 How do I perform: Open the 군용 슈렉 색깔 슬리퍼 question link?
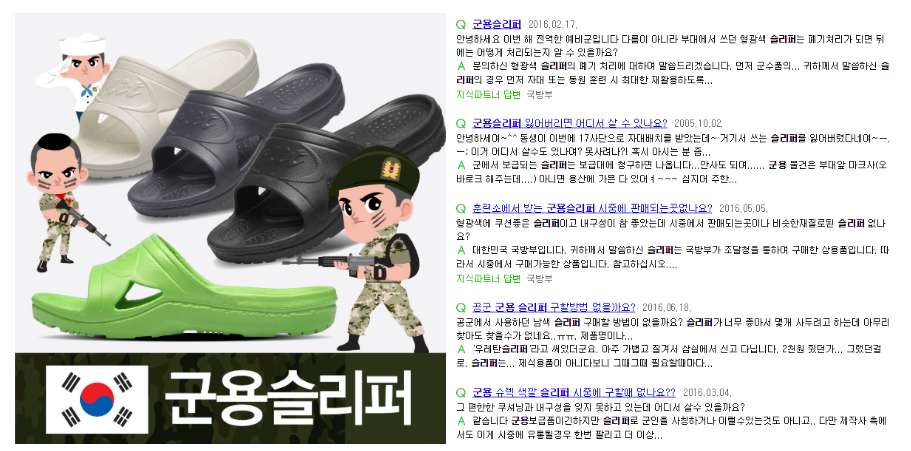pyautogui.click(x=573, y=392)
